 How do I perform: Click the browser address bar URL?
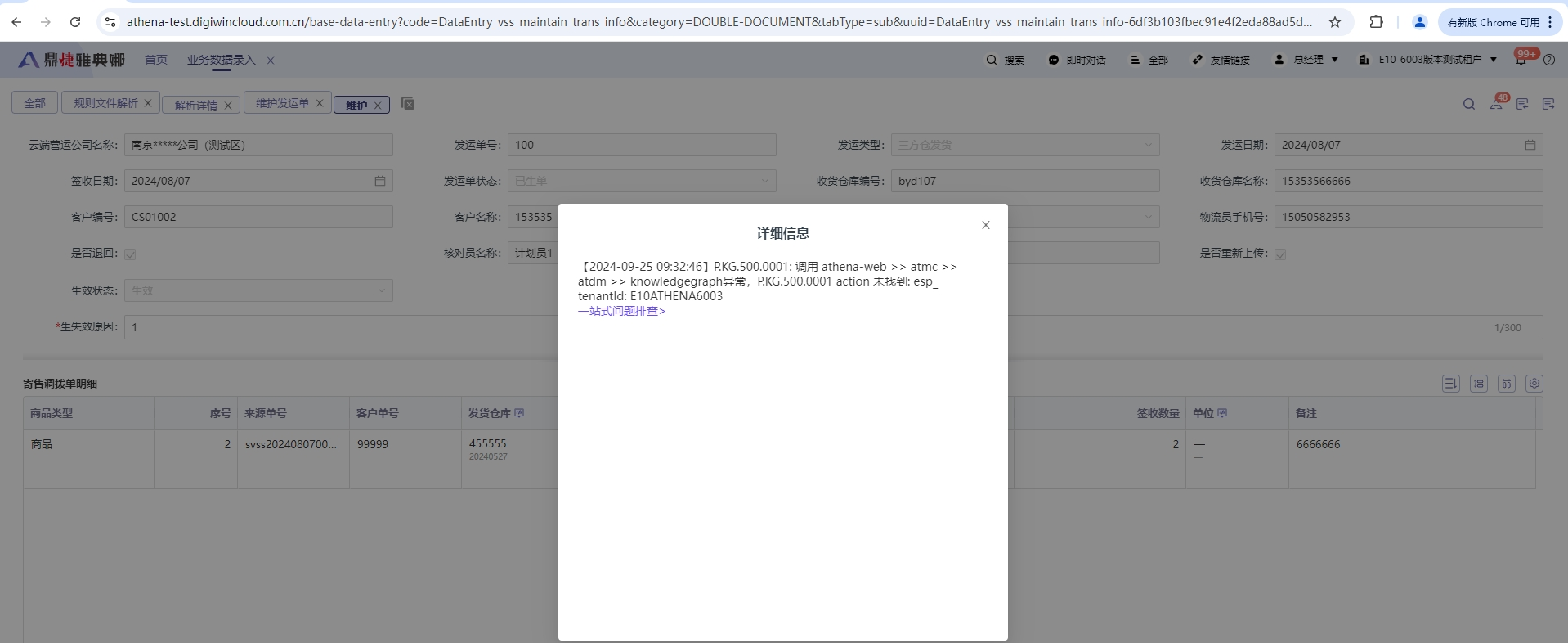(x=719, y=22)
